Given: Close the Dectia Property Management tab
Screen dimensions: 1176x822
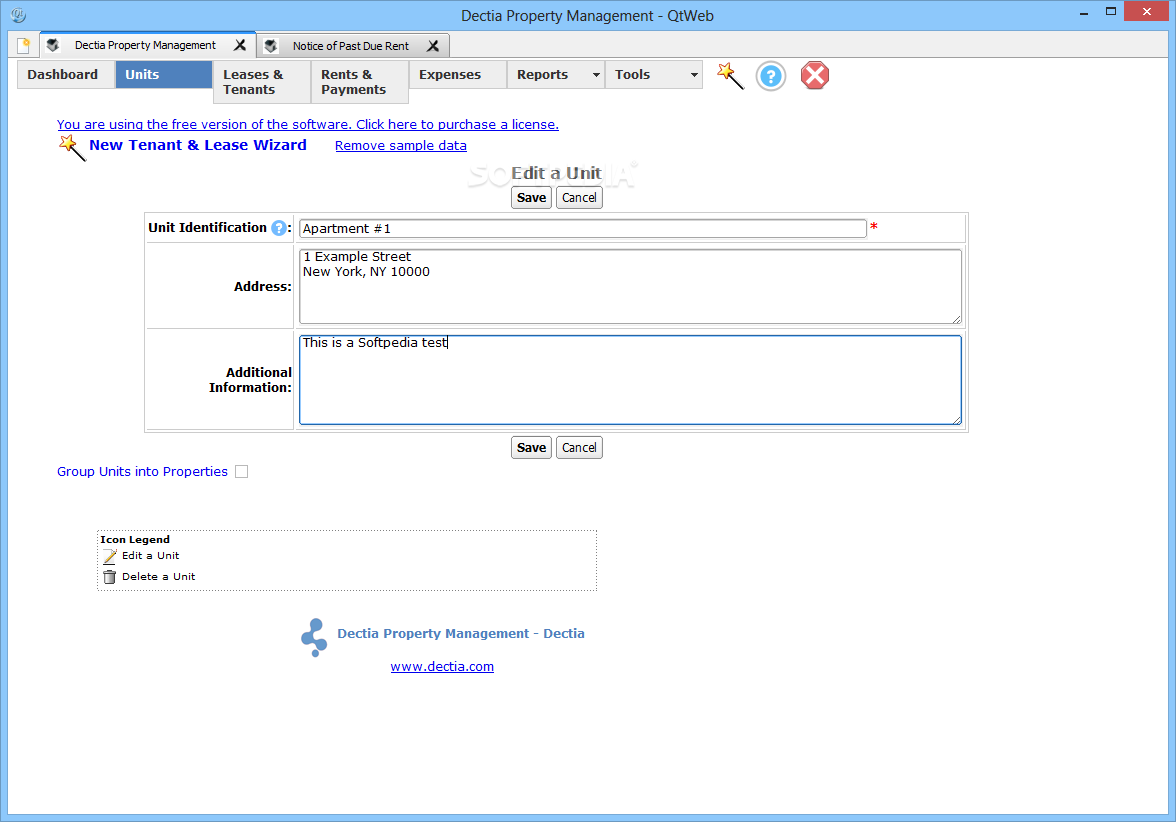Looking at the screenshot, I should pos(240,45).
